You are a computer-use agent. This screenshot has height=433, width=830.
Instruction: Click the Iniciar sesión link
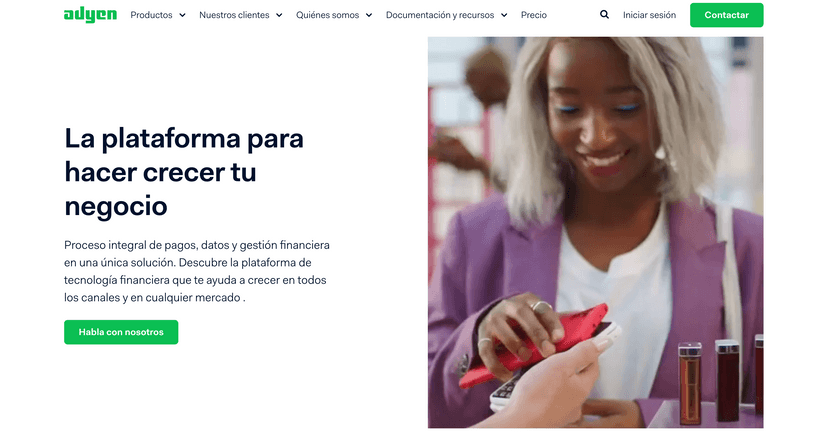pyautogui.click(x=649, y=15)
